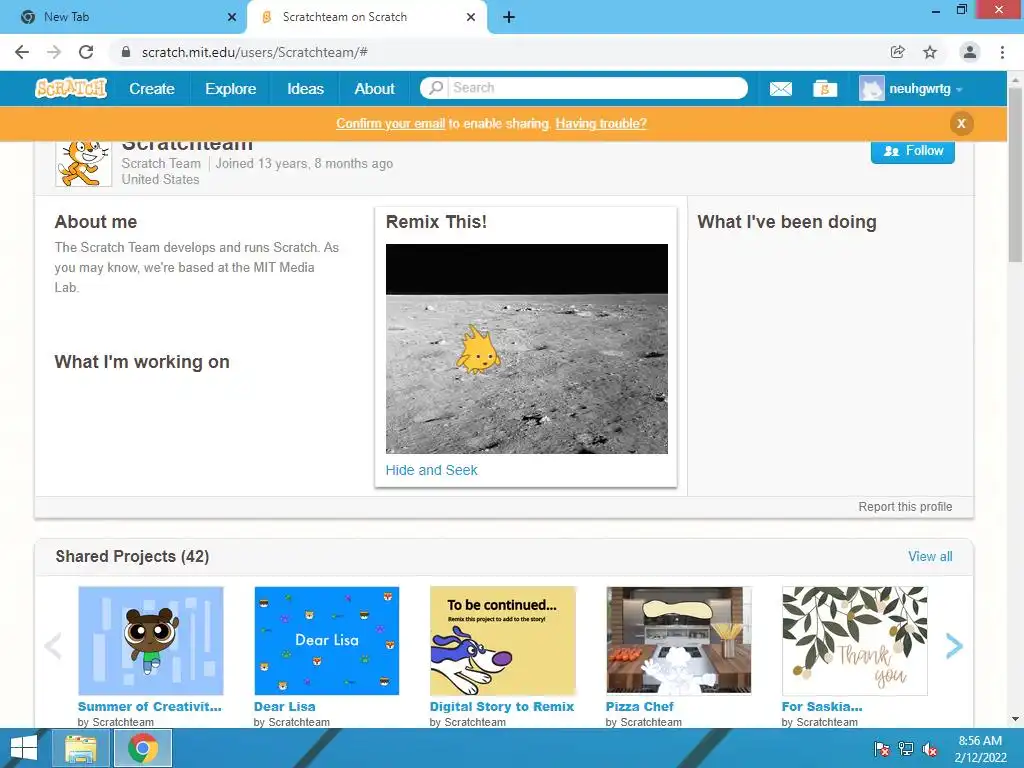Show previous shared projects with left arrow
This screenshot has height=768, width=1024.
pos(53,646)
